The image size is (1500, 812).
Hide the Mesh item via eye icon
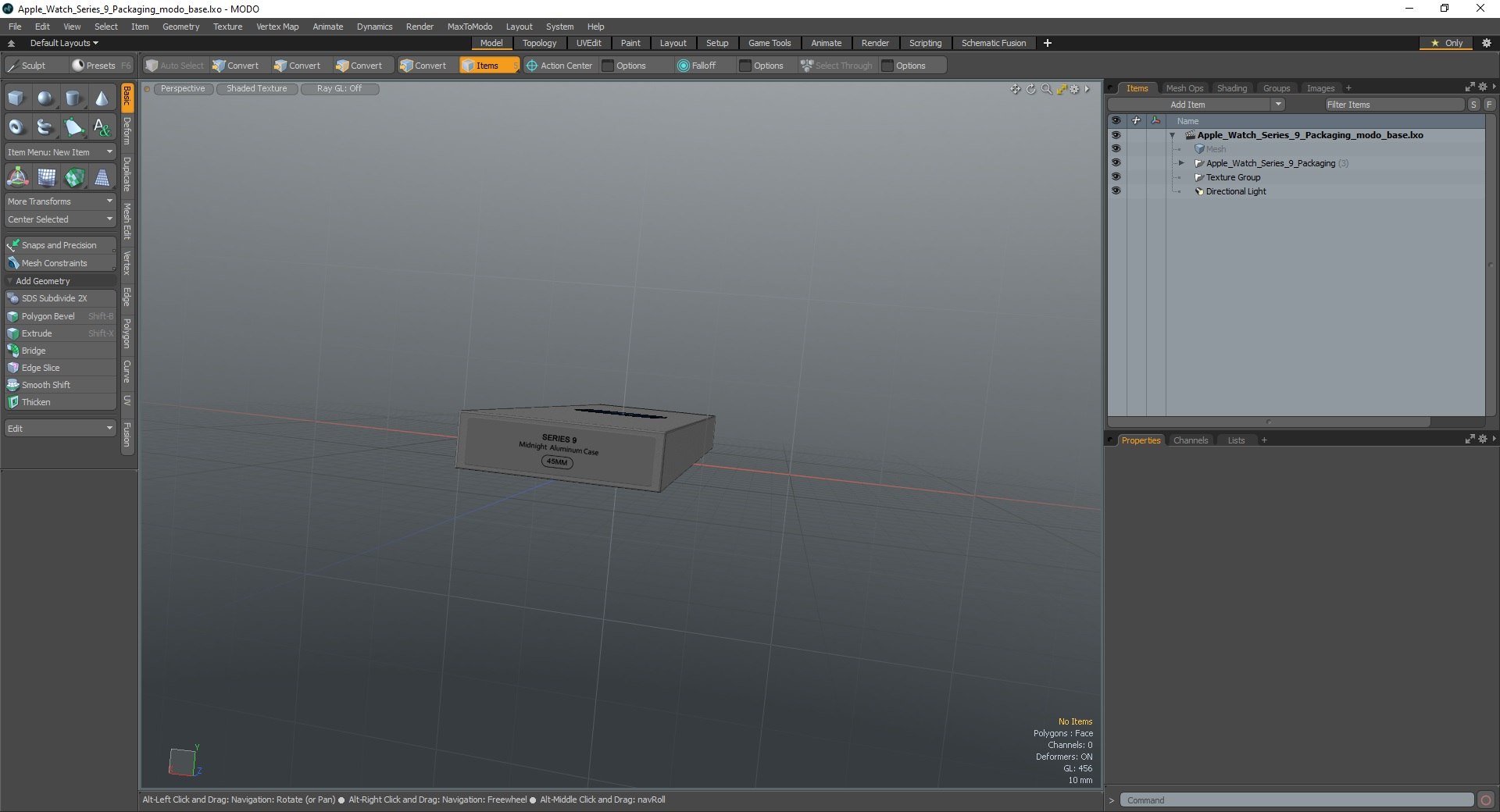(1116, 148)
